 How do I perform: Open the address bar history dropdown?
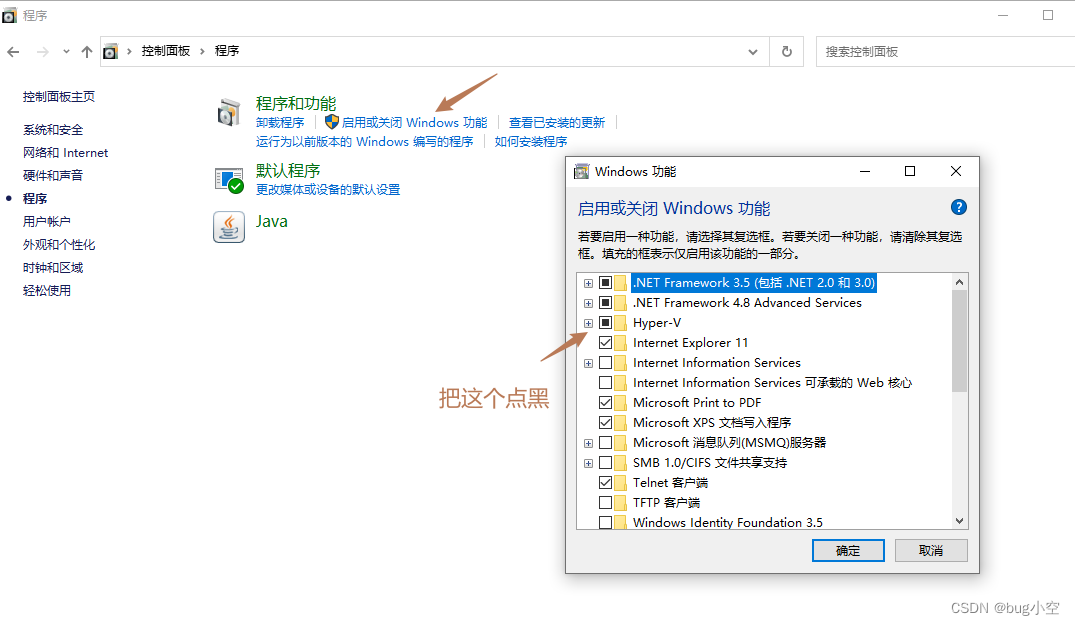pyautogui.click(x=753, y=51)
